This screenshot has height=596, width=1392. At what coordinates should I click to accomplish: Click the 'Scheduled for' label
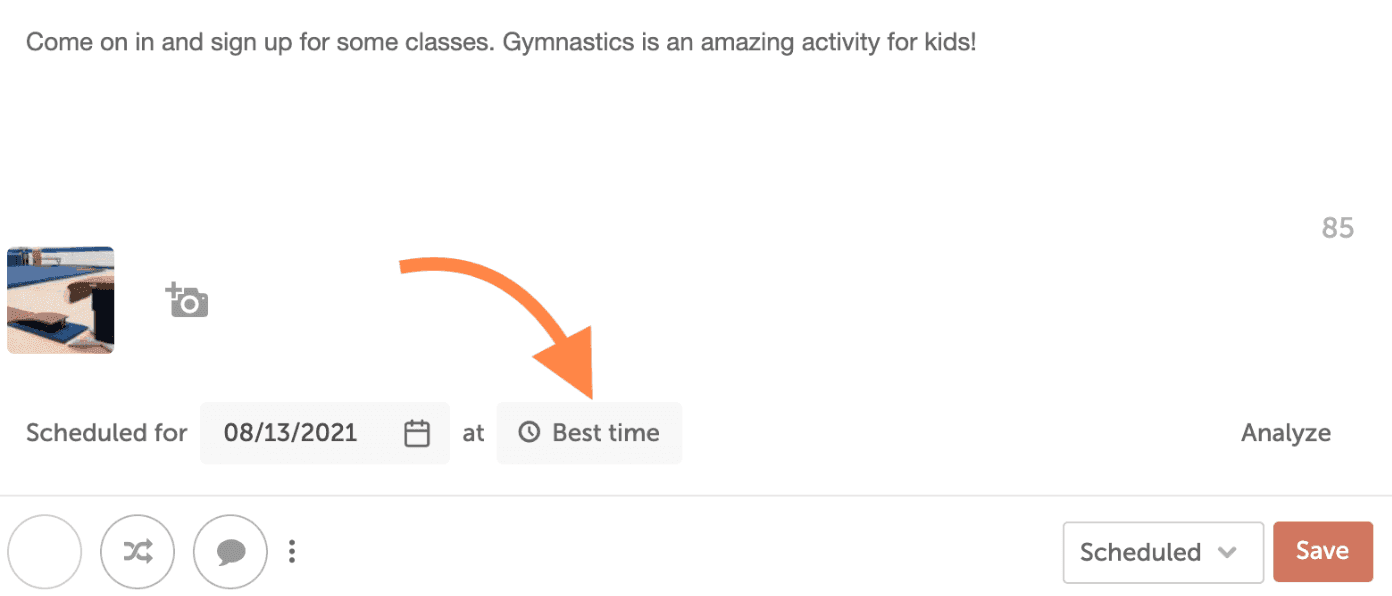click(x=106, y=433)
